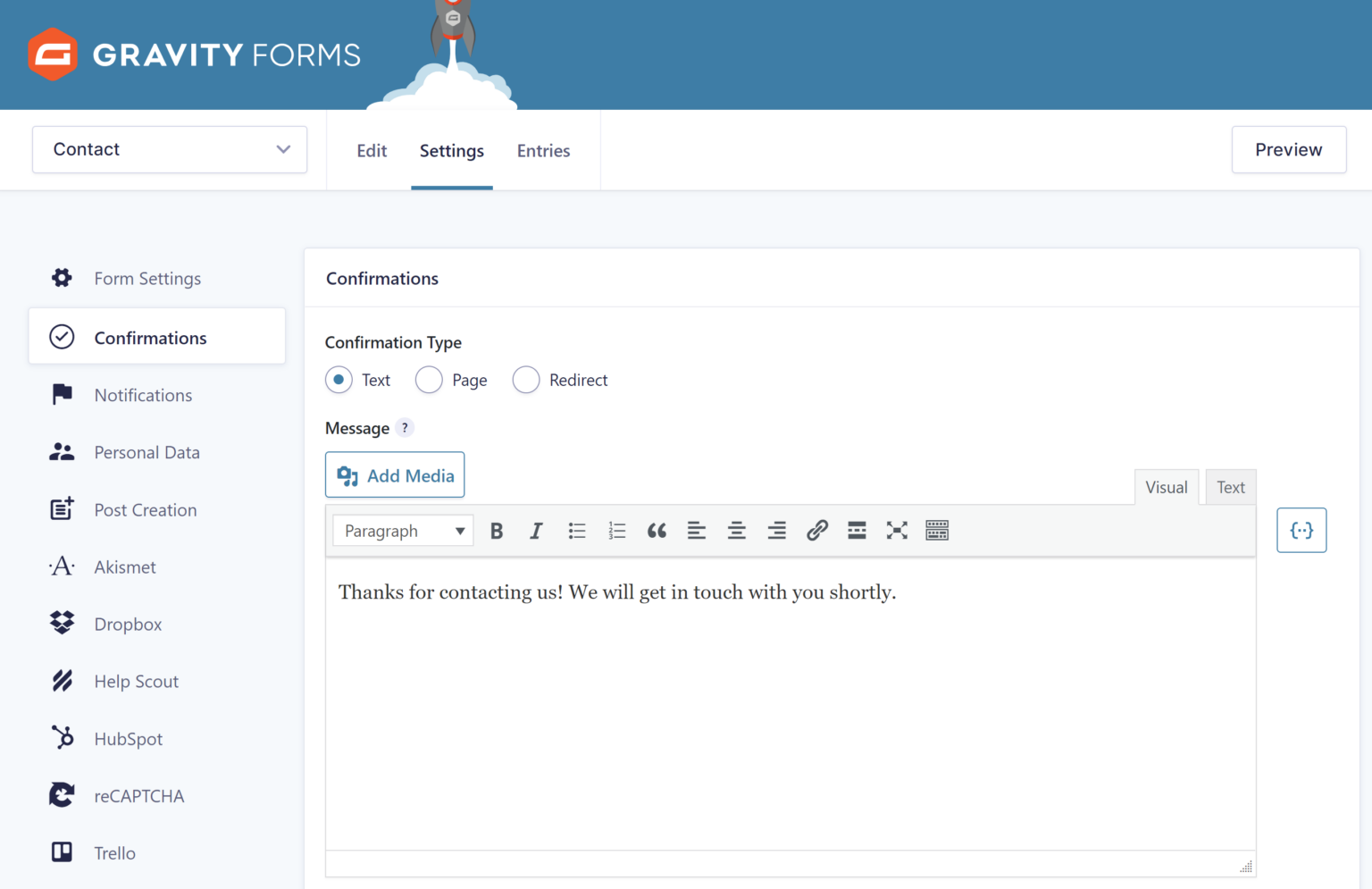Apply italic formatting
The height and width of the screenshot is (889, 1372).
tap(536, 530)
